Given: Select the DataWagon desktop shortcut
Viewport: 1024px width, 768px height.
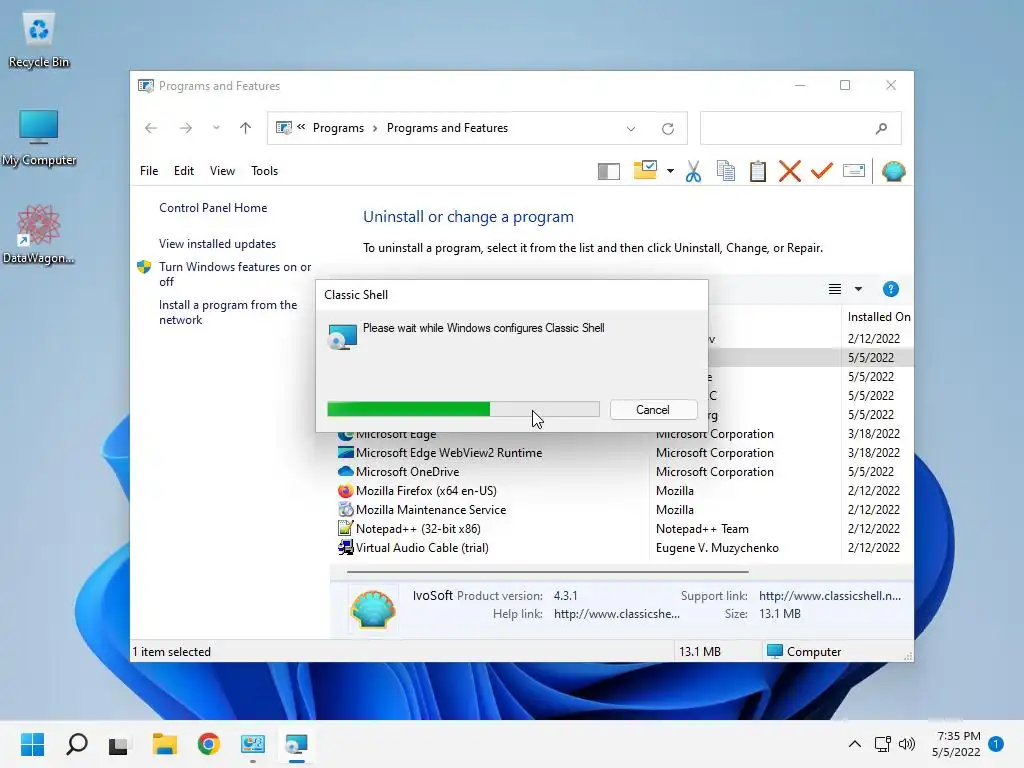Looking at the screenshot, I should 39,234.
